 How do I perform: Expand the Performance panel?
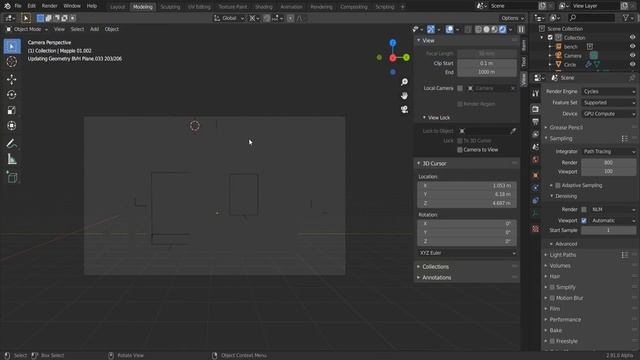click(x=565, y=320)
